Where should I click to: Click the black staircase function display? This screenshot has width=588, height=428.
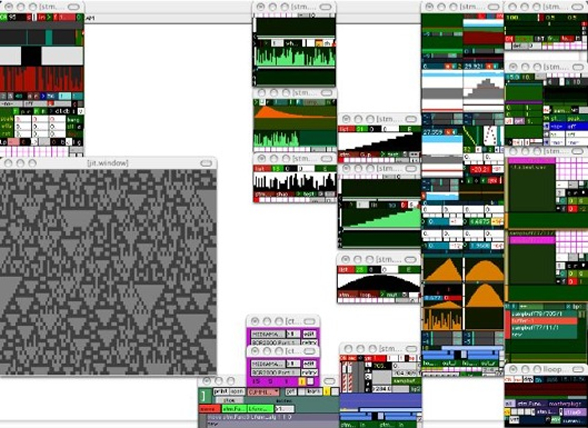tap(380, 142)
